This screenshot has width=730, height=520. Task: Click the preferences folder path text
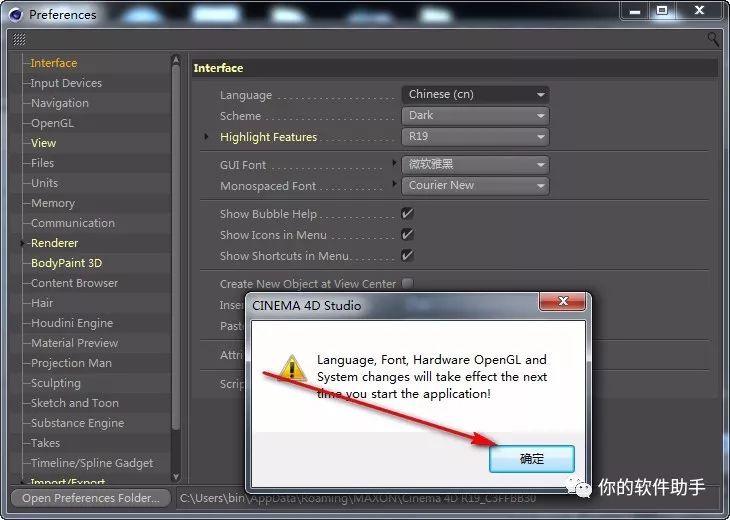click(358, 499)
